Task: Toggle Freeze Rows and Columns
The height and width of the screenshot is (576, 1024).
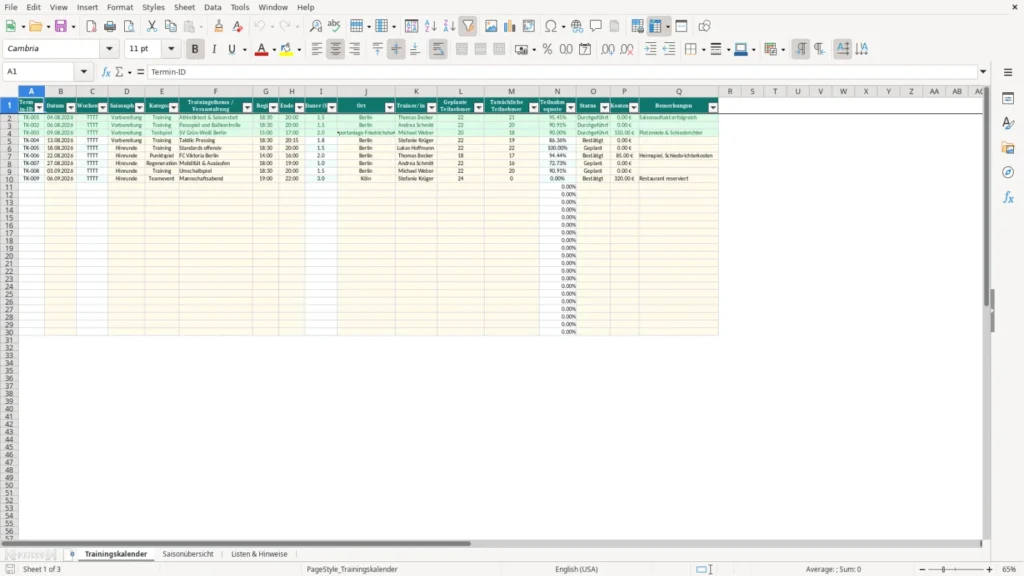Action: tap(655, 26)
